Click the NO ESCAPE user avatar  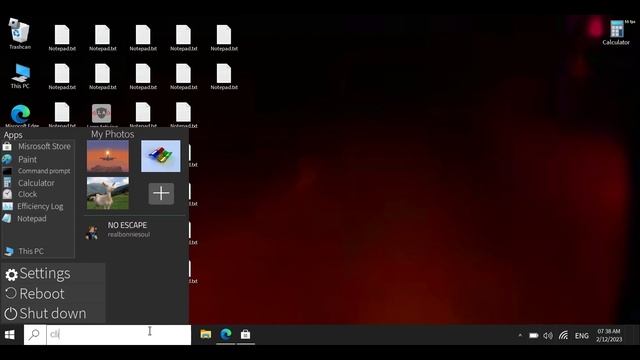tap(92, 232)
